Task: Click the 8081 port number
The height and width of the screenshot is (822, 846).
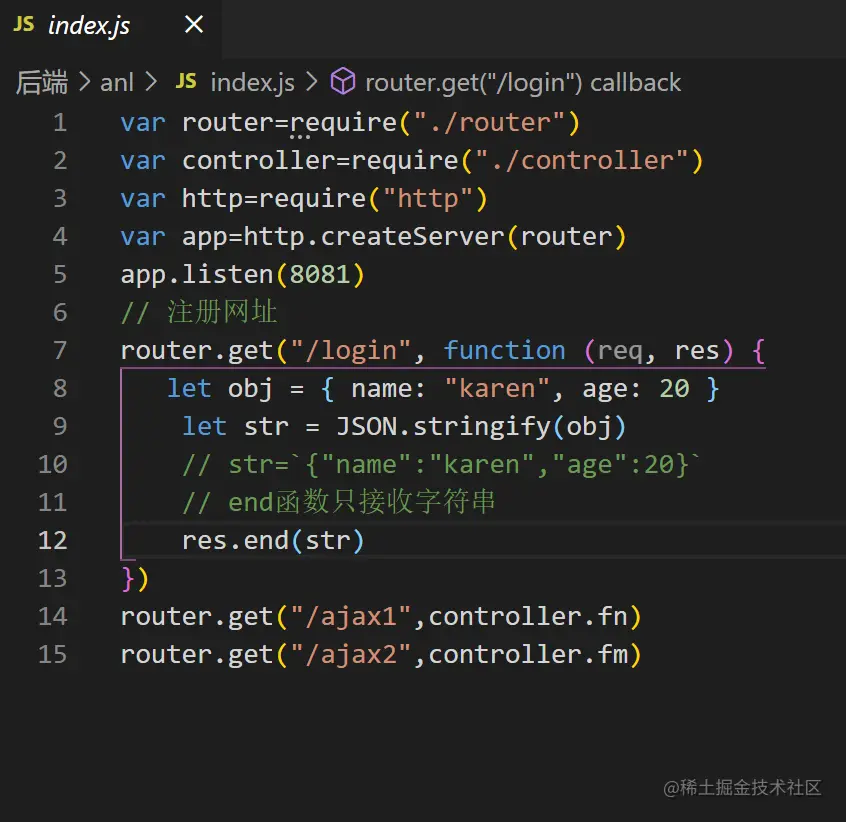Action: tap(320, 275)
